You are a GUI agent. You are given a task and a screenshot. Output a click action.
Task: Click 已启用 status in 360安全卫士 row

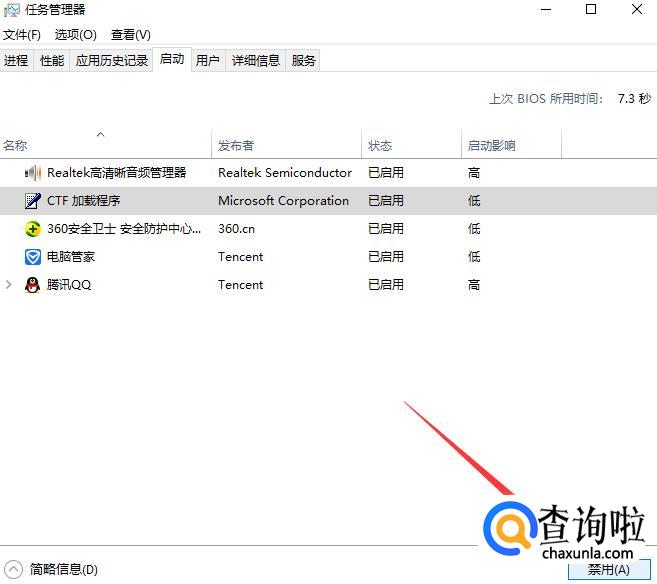point(386,229)
